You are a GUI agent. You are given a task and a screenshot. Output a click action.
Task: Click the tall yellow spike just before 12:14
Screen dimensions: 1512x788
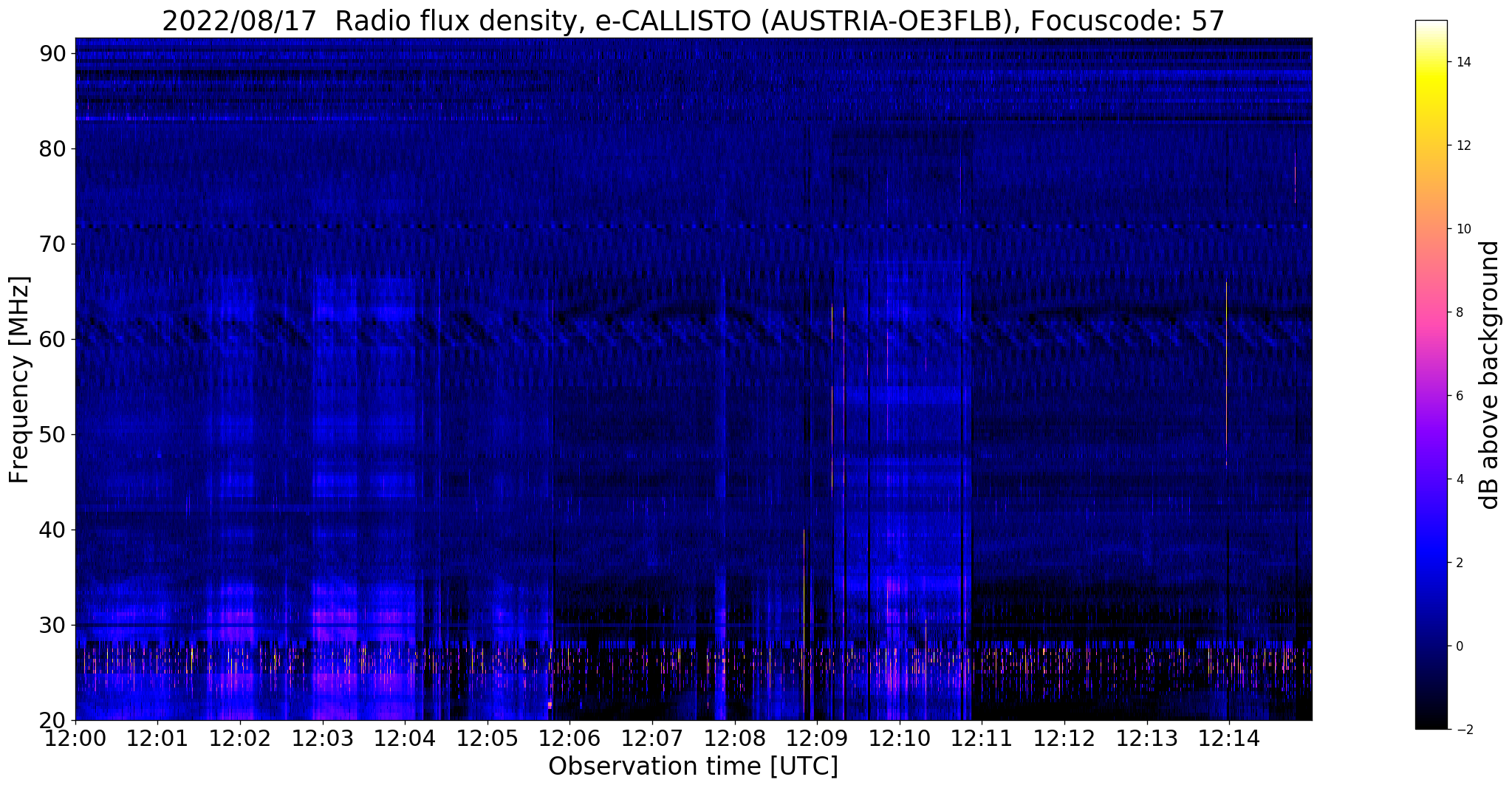(1226, 373)
